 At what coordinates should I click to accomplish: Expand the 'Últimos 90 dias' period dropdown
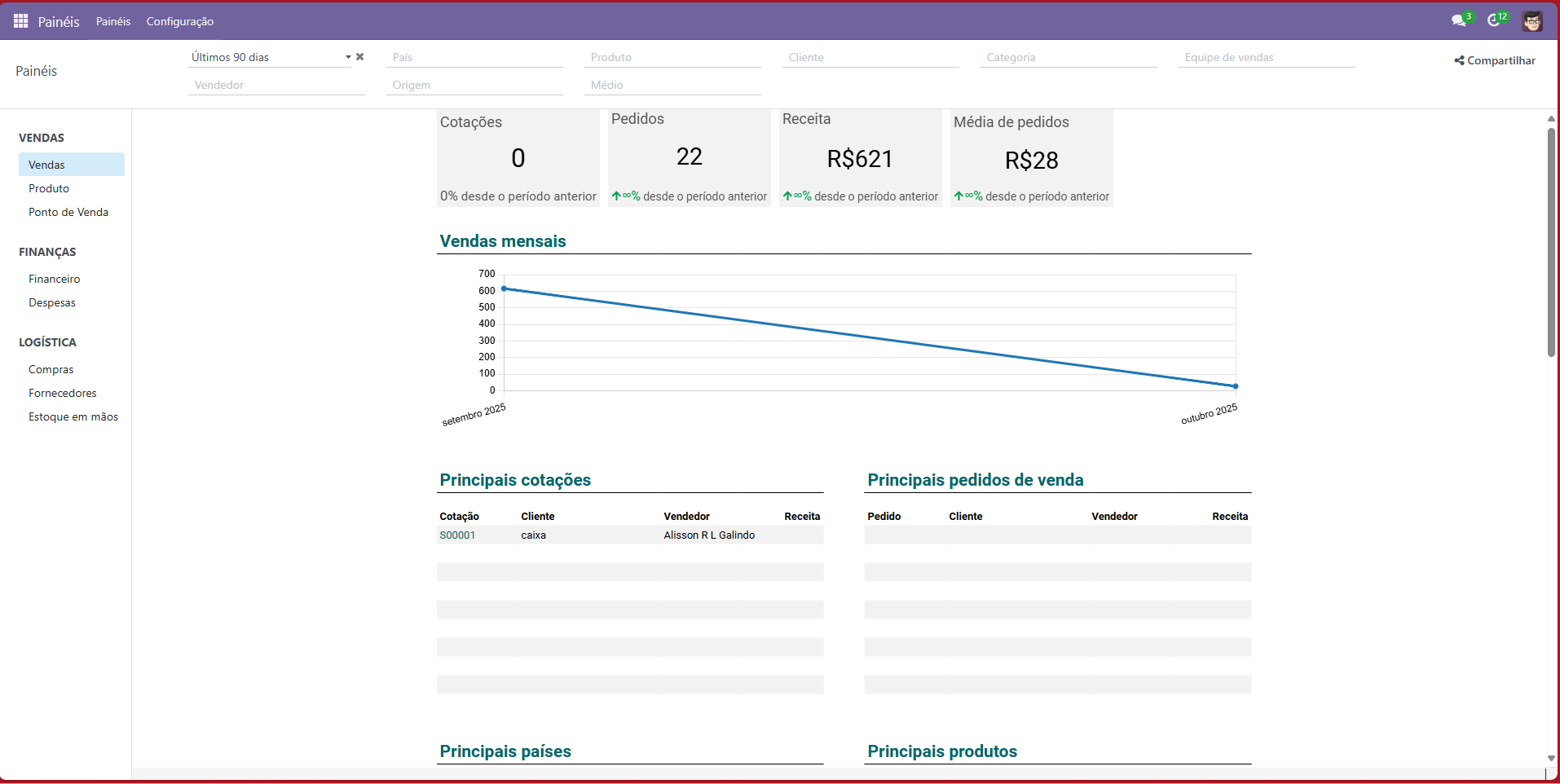(x=348, y=57)
